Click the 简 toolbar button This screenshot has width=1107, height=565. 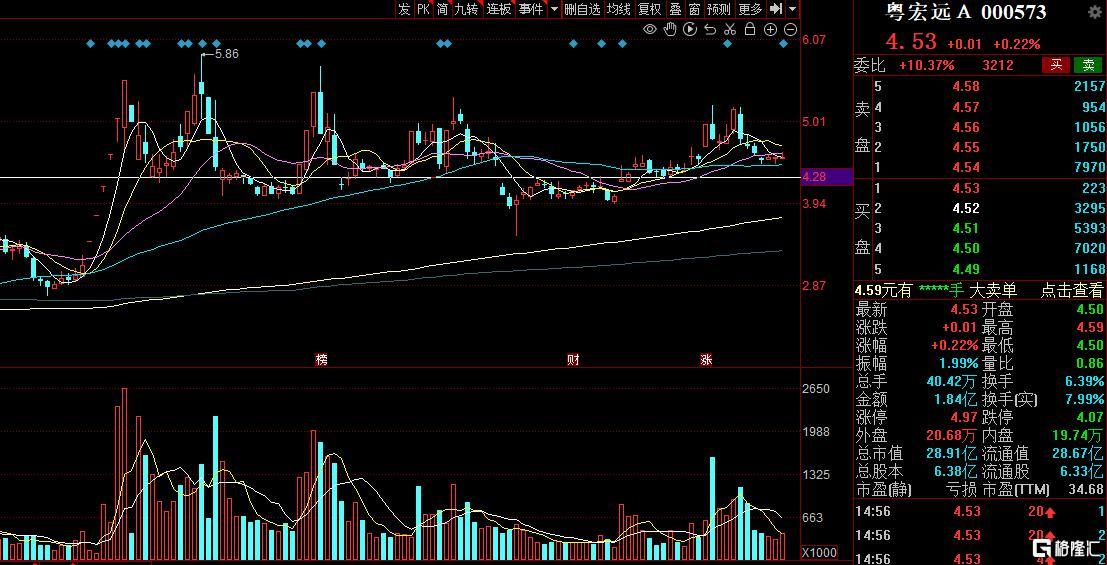[x=442, y=8]
